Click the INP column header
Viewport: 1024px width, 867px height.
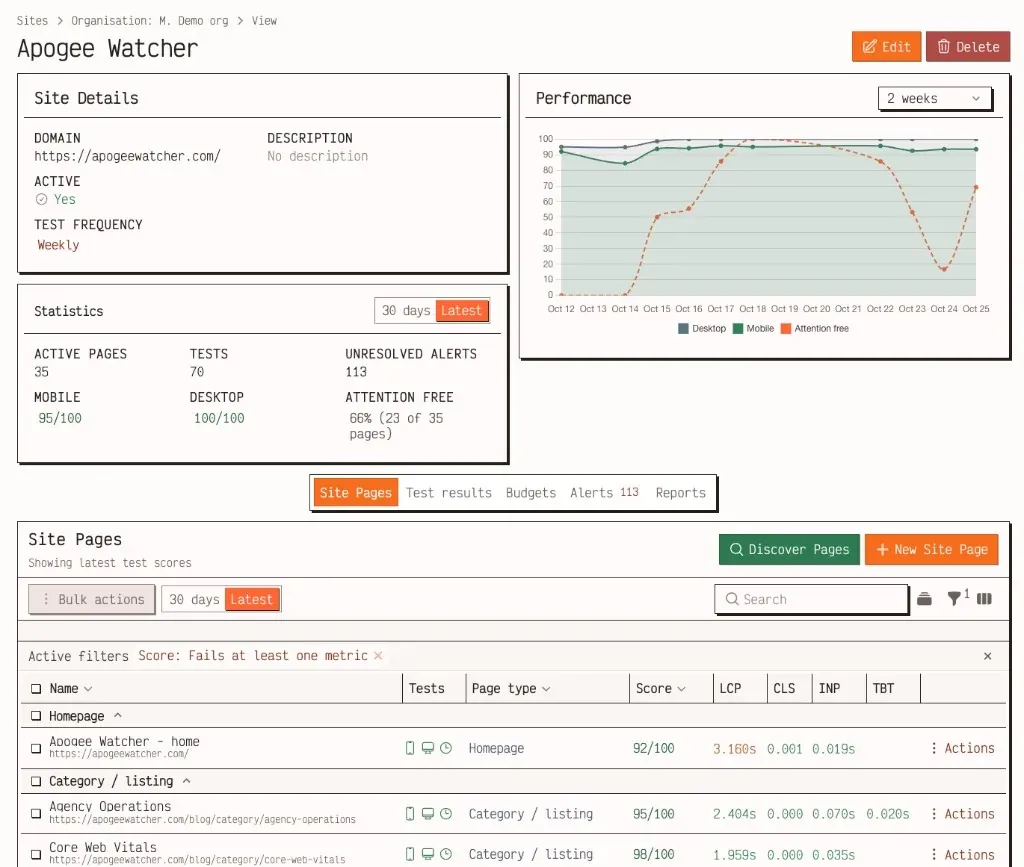[x=829, y=689]
